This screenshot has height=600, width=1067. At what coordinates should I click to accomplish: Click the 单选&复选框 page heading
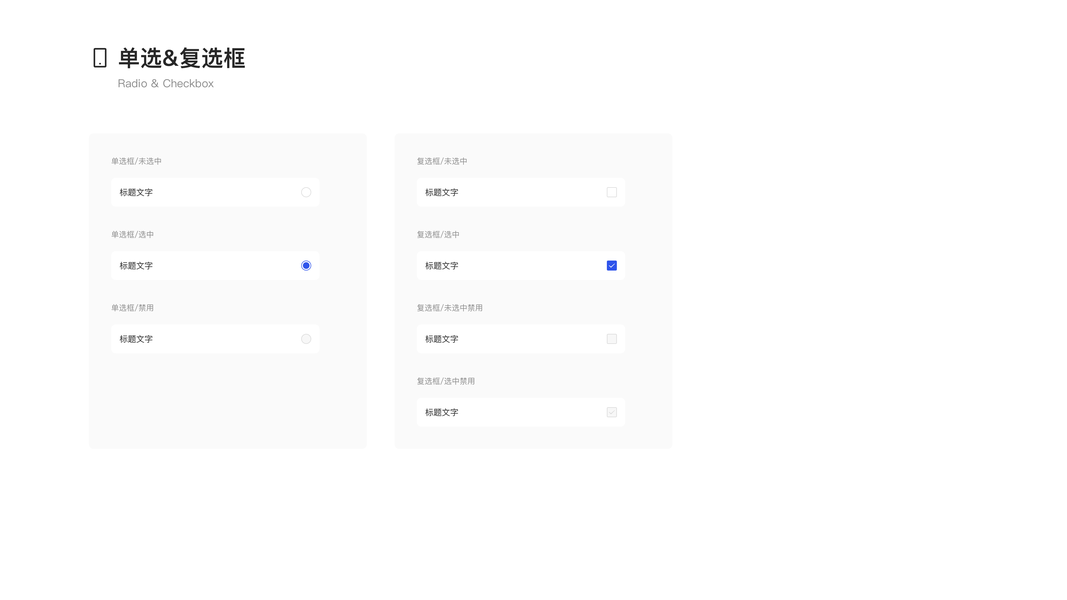pos(182,58)
